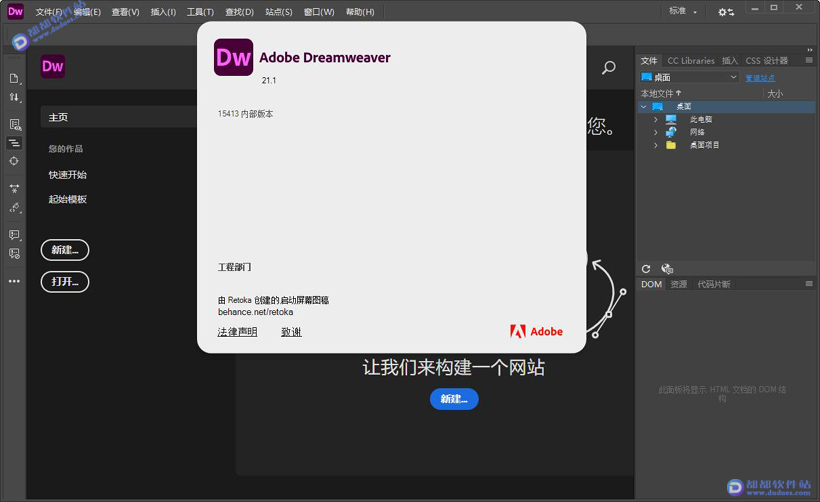Click the Inspect crosshair icon
820x502 pixels.
(14, 161)
